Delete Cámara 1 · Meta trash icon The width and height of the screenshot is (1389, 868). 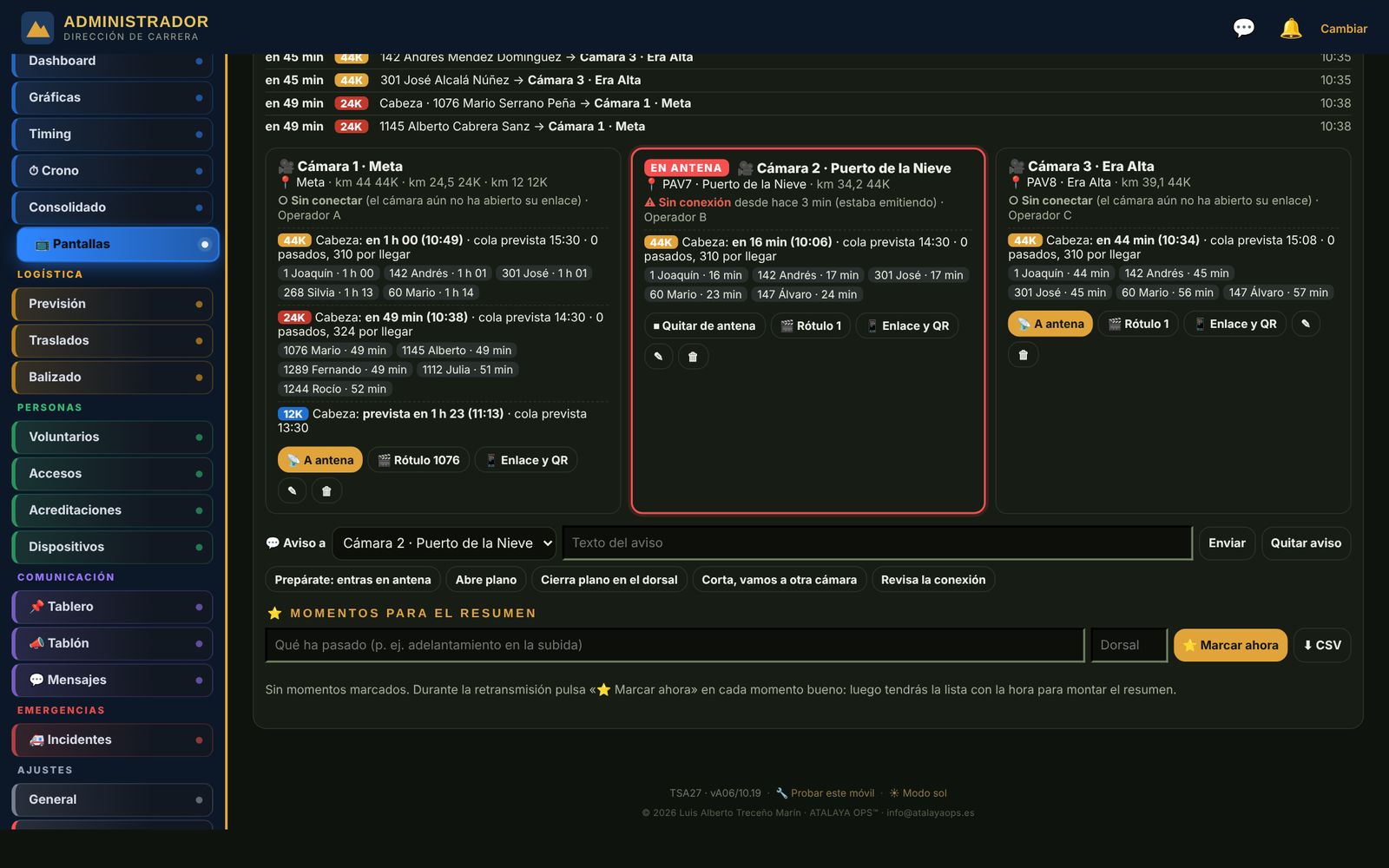click(x=326, y=490)
